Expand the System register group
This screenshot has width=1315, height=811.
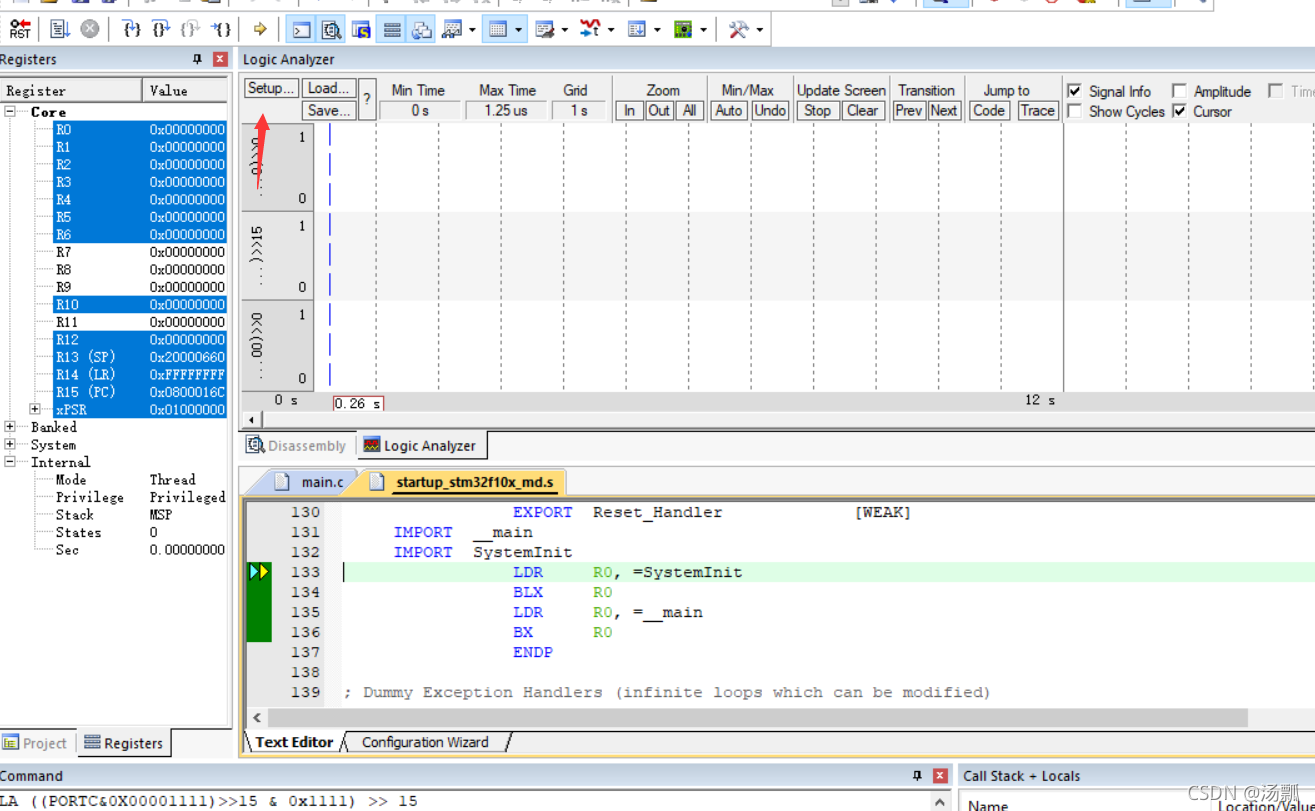coord(10,444)
